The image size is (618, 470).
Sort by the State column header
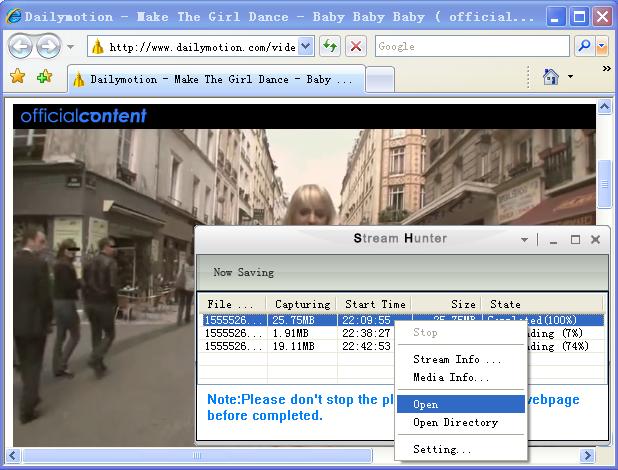pos(543,304)
